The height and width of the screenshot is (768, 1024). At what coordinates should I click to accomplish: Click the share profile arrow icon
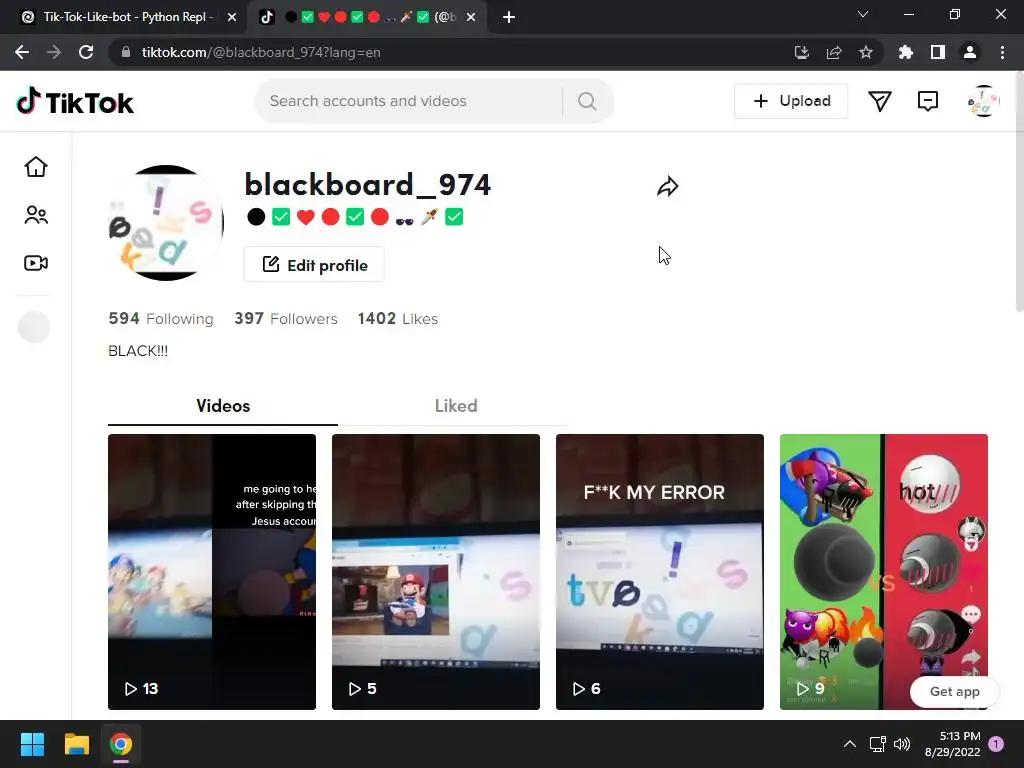667,187
